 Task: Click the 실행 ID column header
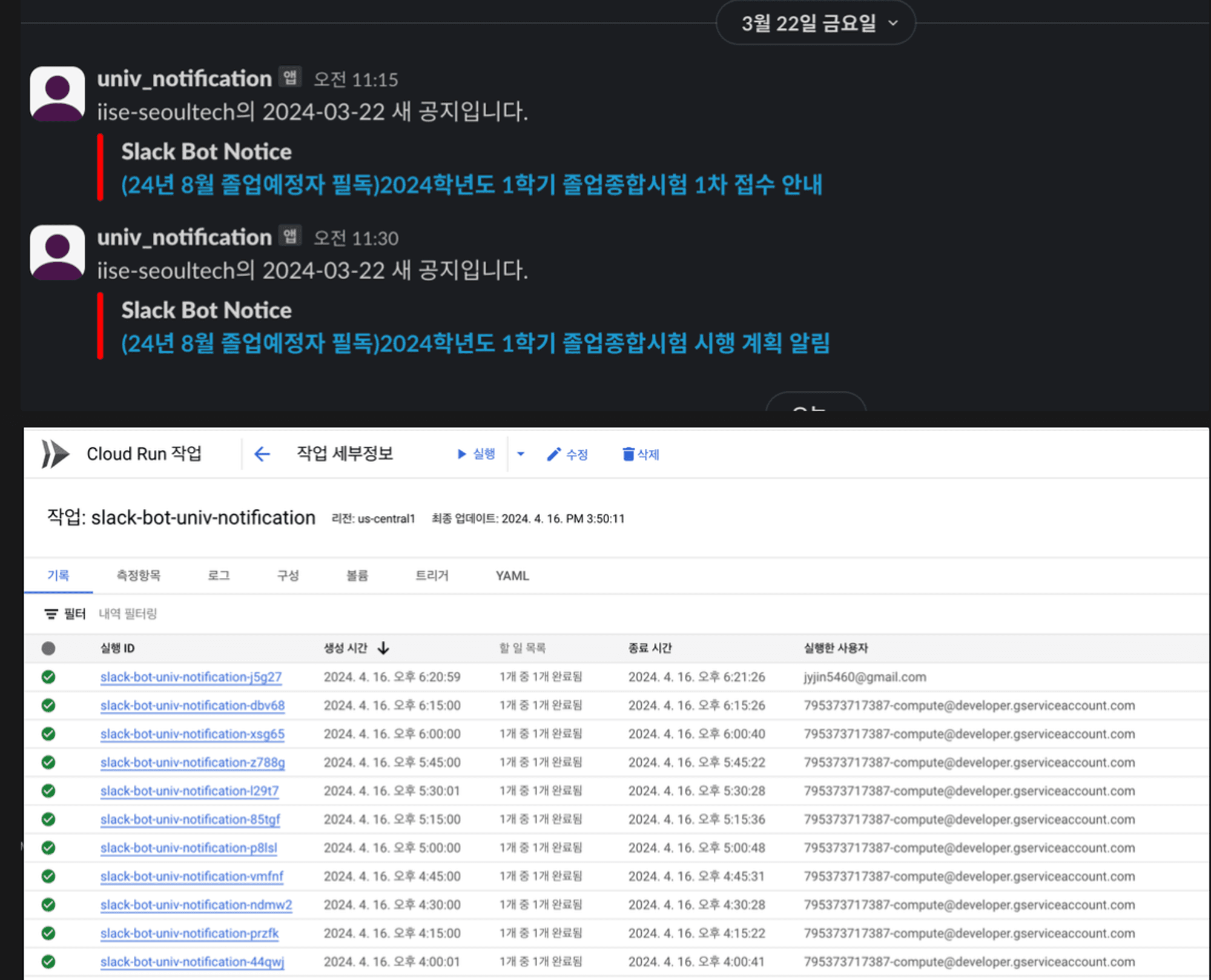point(117,648)
